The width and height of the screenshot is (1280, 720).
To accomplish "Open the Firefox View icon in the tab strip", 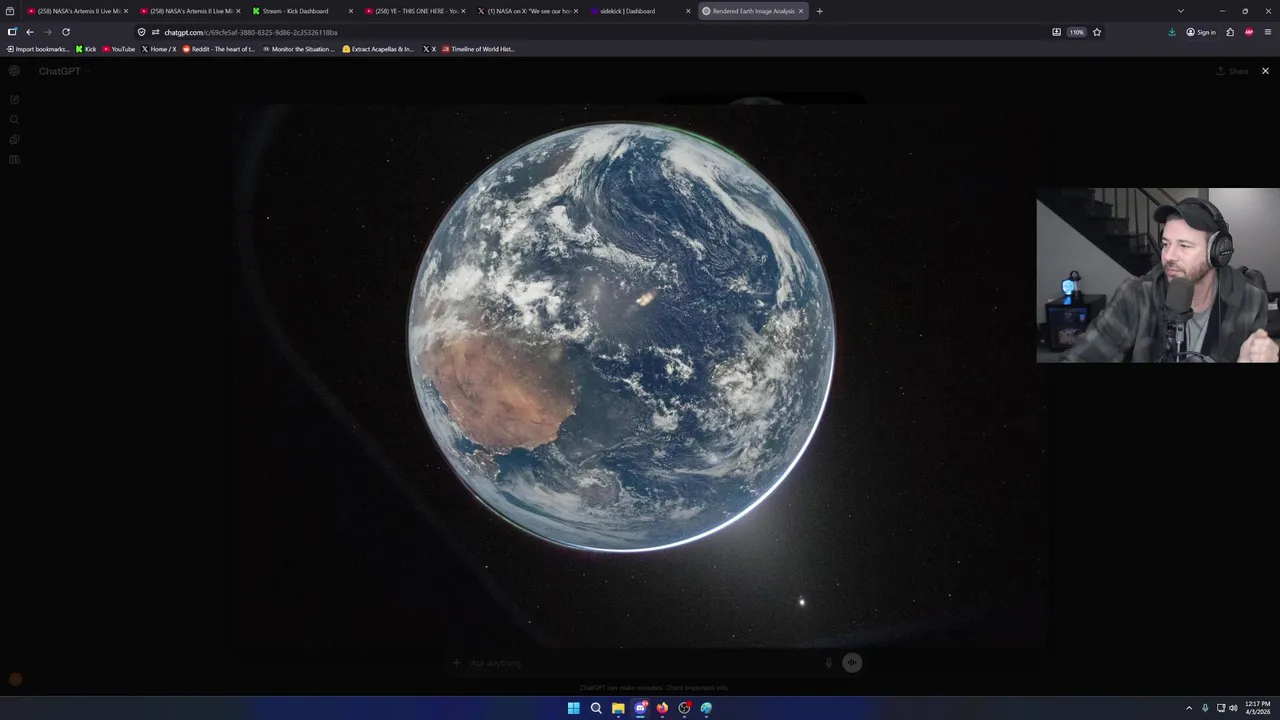I will (x=10, y=11).
